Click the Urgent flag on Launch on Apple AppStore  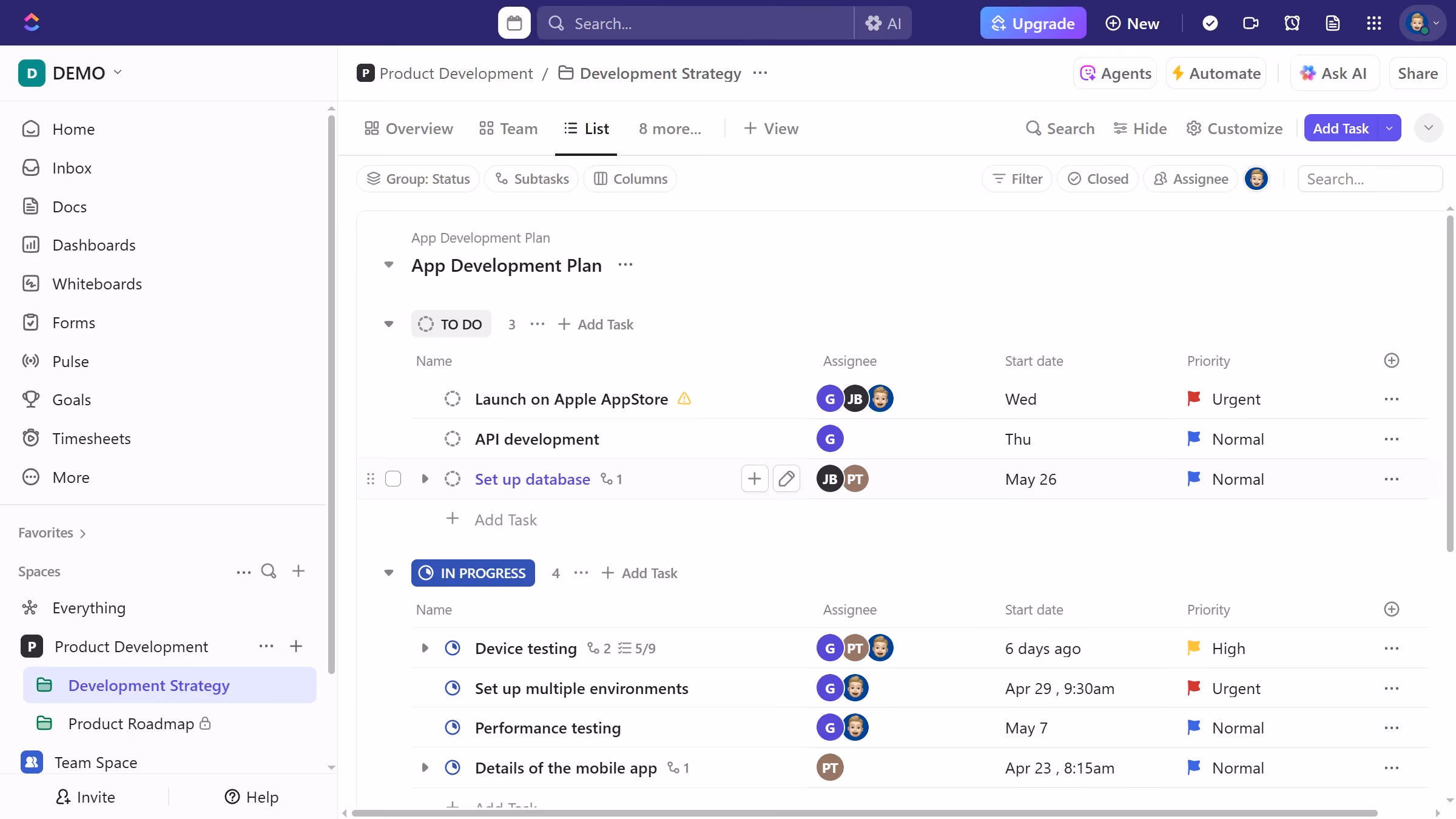point(1193,399)
